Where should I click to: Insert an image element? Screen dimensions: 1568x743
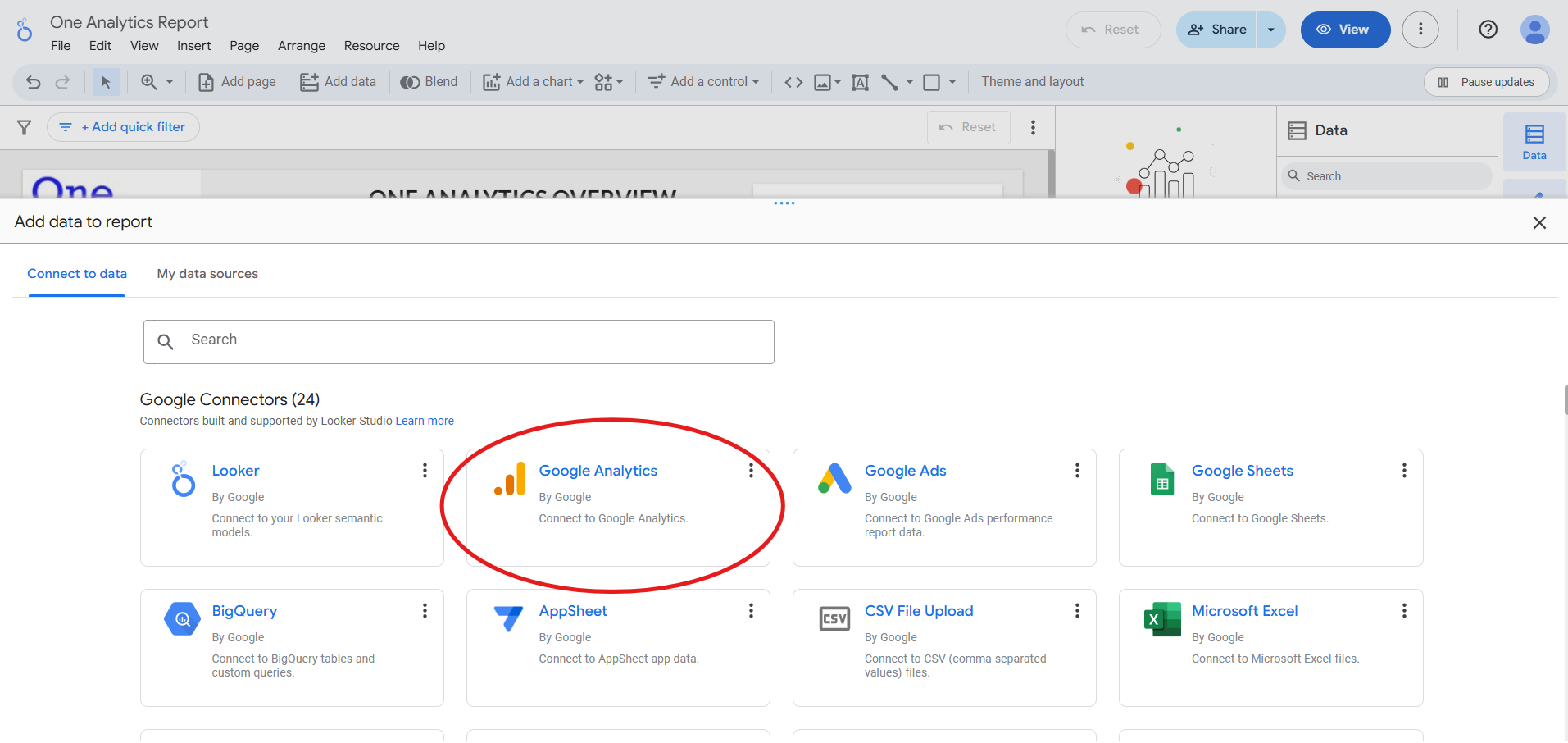pos(823,82)
